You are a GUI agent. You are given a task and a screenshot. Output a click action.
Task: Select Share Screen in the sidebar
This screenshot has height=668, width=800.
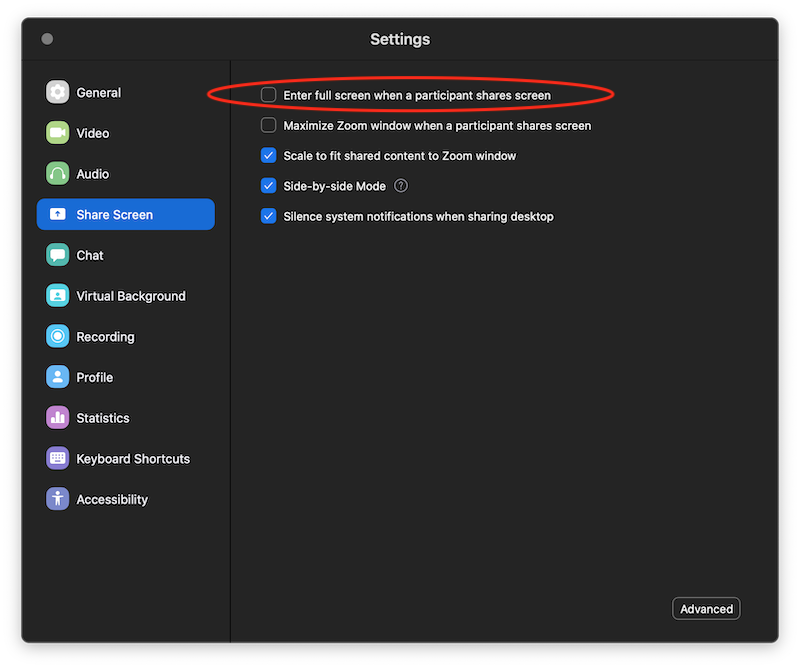pyautogui.click(x=126, y=214)
